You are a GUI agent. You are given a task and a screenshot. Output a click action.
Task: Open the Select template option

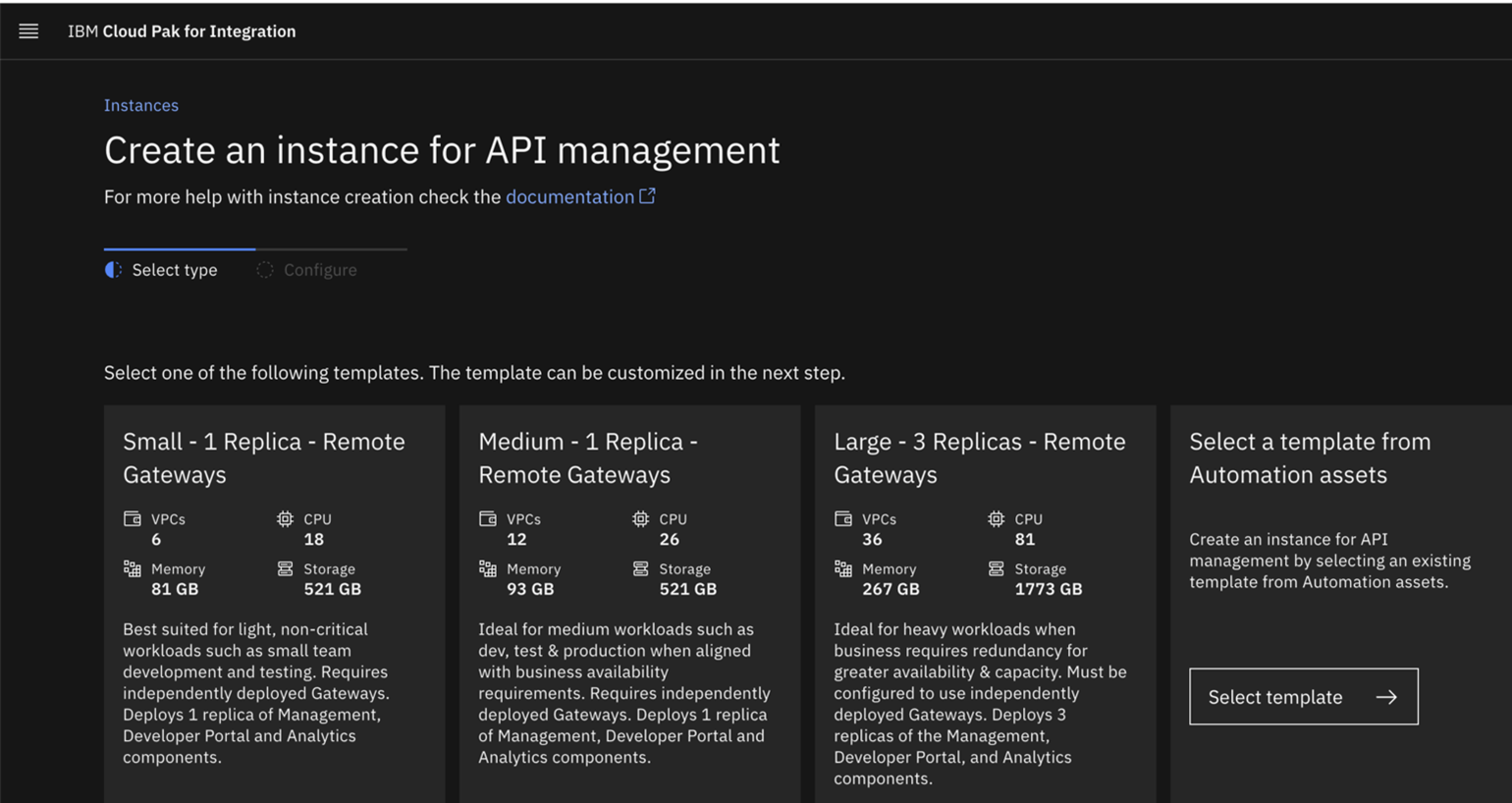[1303, 697]
